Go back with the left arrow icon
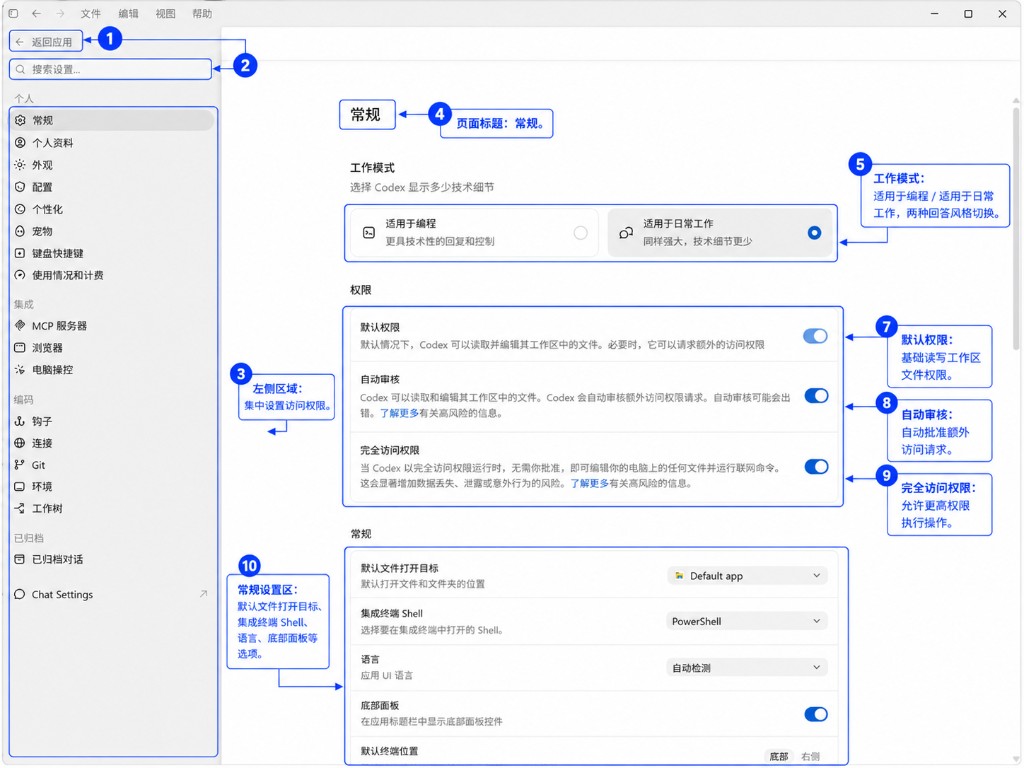This screenshot has width=1024, height=768. pyautogui.click(x=37, y=13)
